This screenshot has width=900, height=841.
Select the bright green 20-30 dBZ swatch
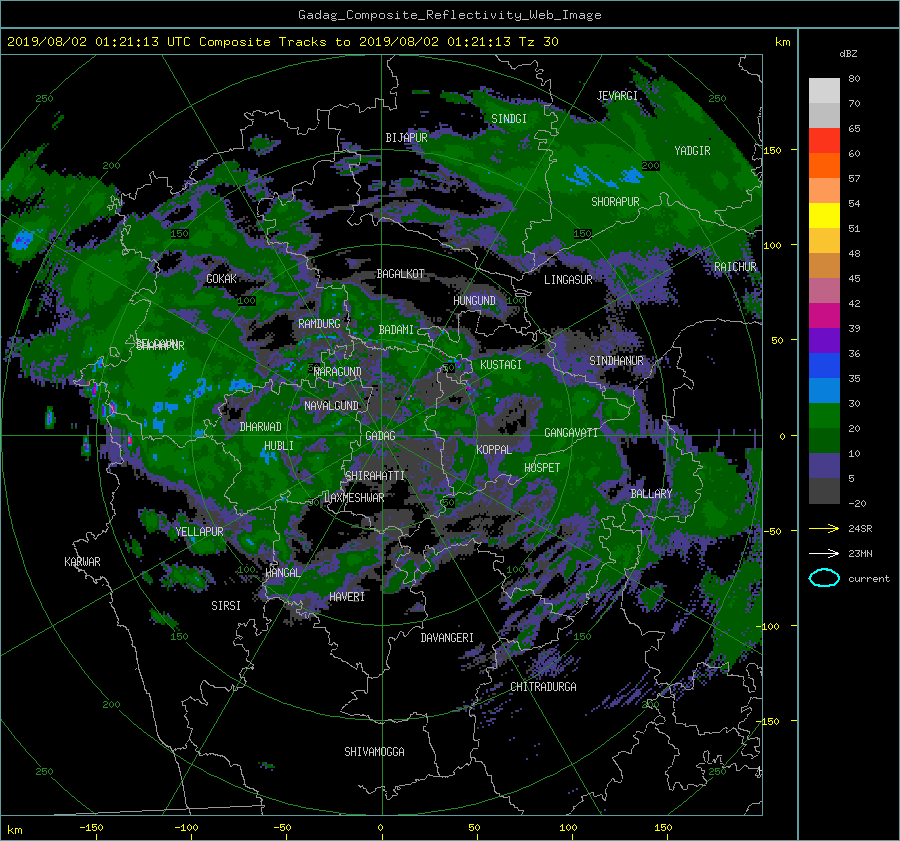point(824,415)
